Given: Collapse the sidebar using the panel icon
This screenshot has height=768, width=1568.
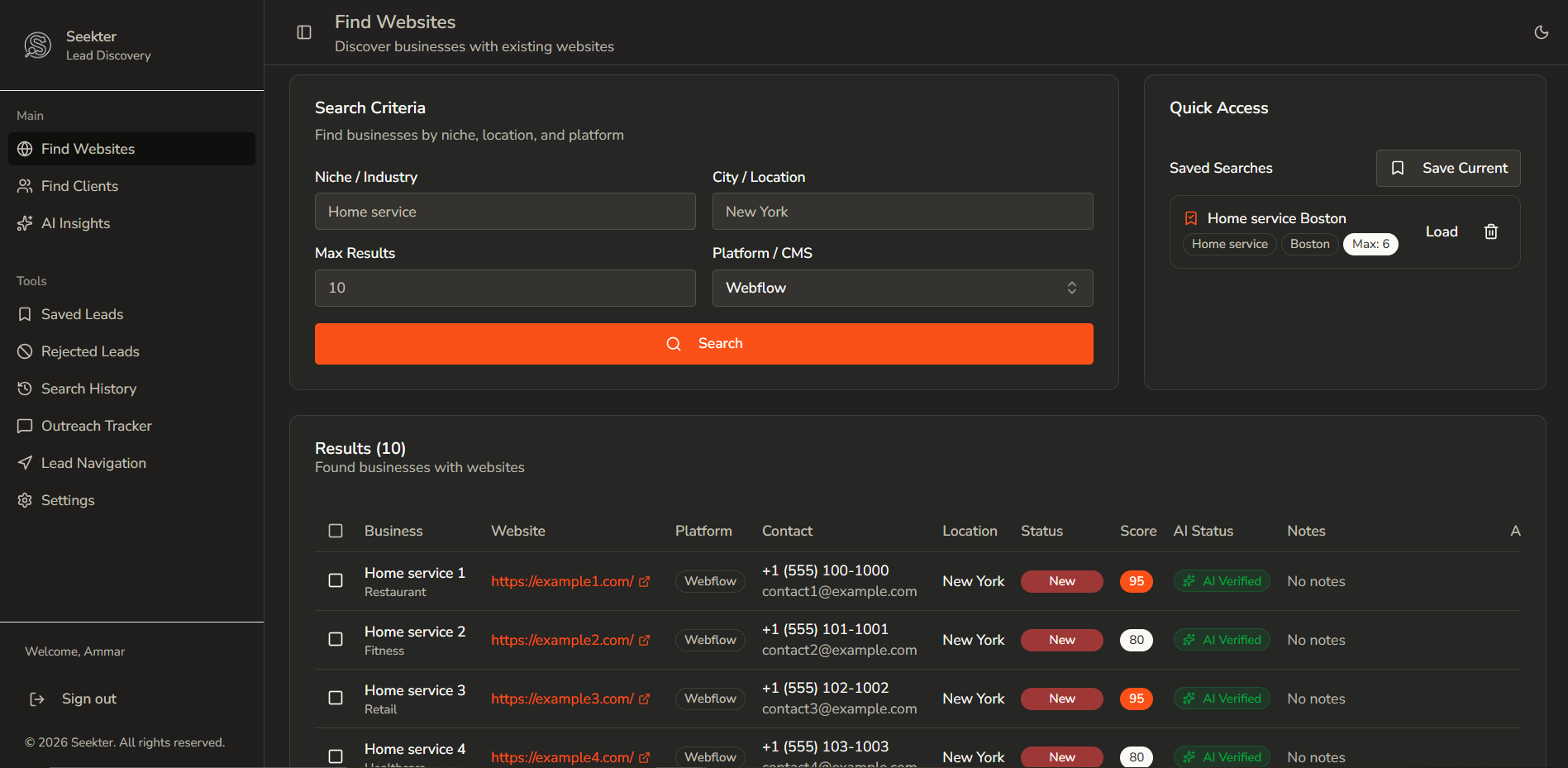Looking at the screenshot, I should pos(303,31).
